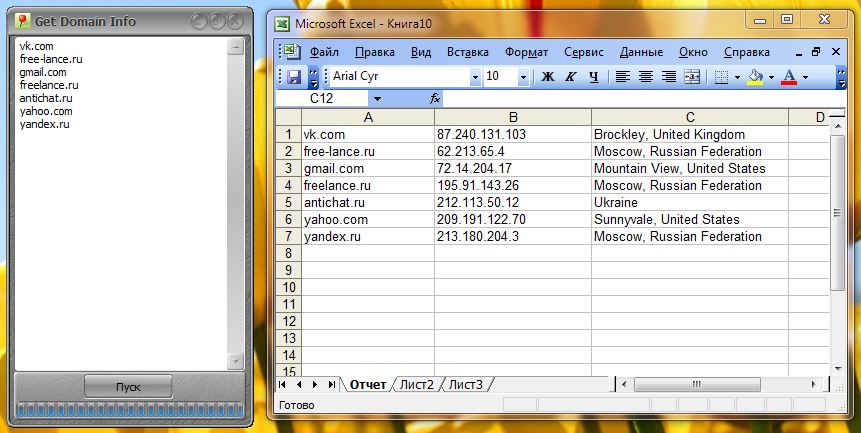Open the Name Box dropdown arrow

point(377,99)
